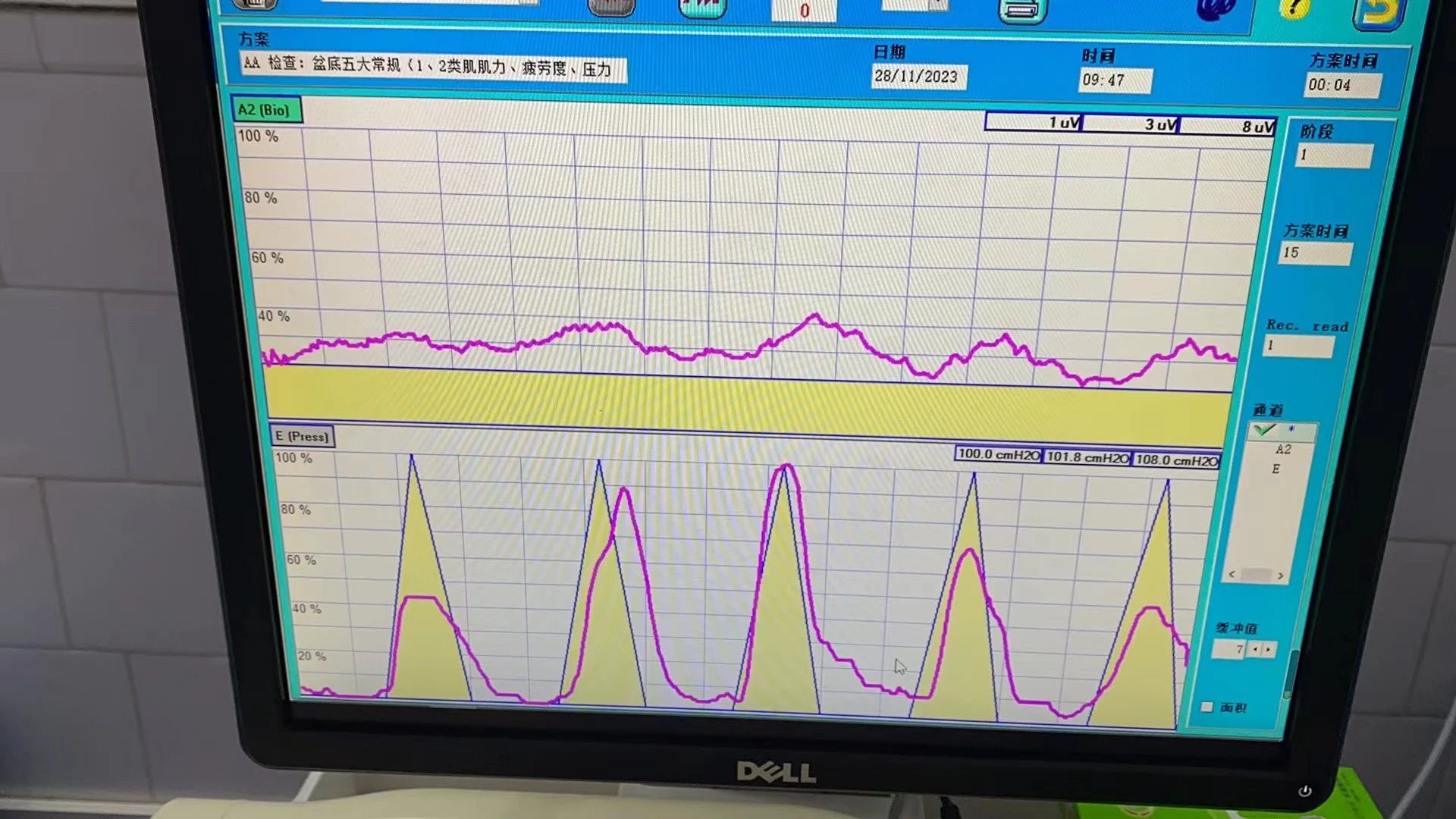Image resolution: width=1456 pixels, height=819 pixels.
Task: Select the E (Press) chart tab
Action: click(x=302, y=437)
